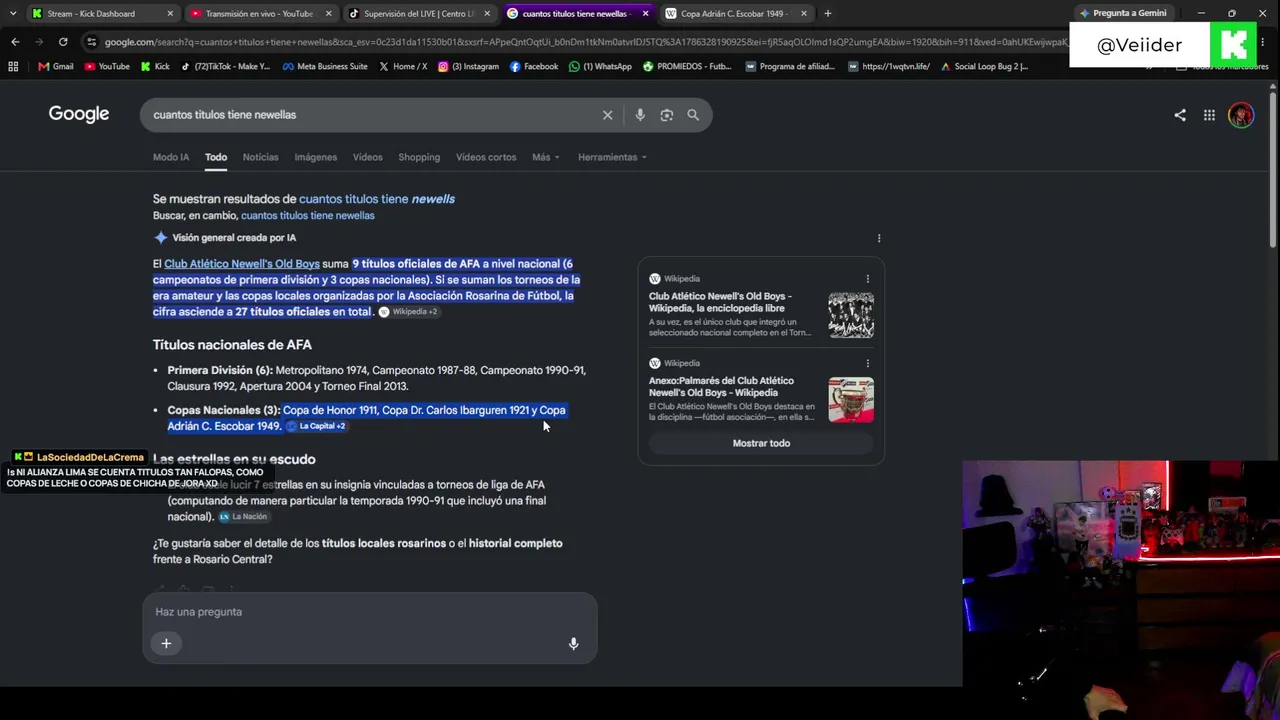
Task: Click the Mostrar todo sources button
Action: coord(761,443)
